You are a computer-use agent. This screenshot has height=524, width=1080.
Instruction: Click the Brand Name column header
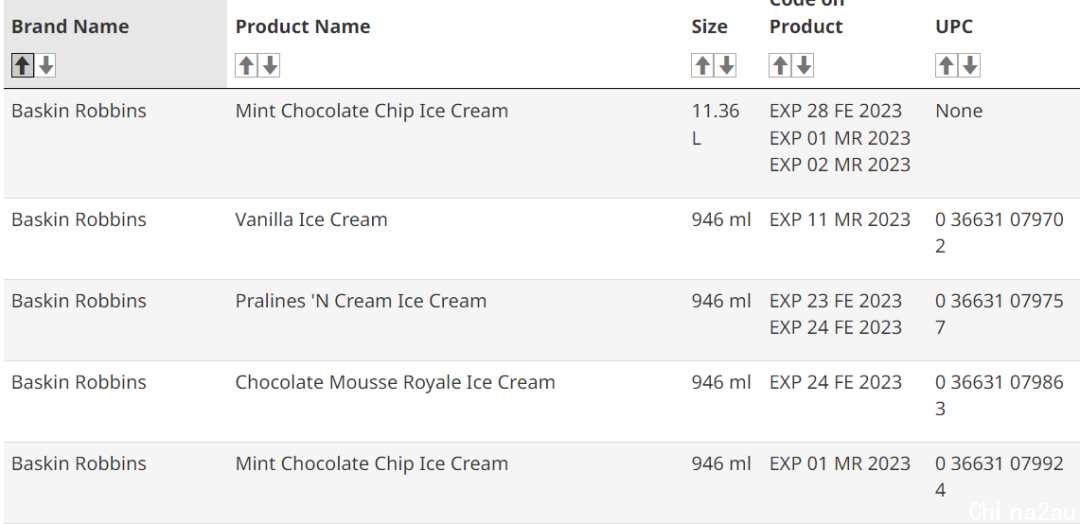70,27
